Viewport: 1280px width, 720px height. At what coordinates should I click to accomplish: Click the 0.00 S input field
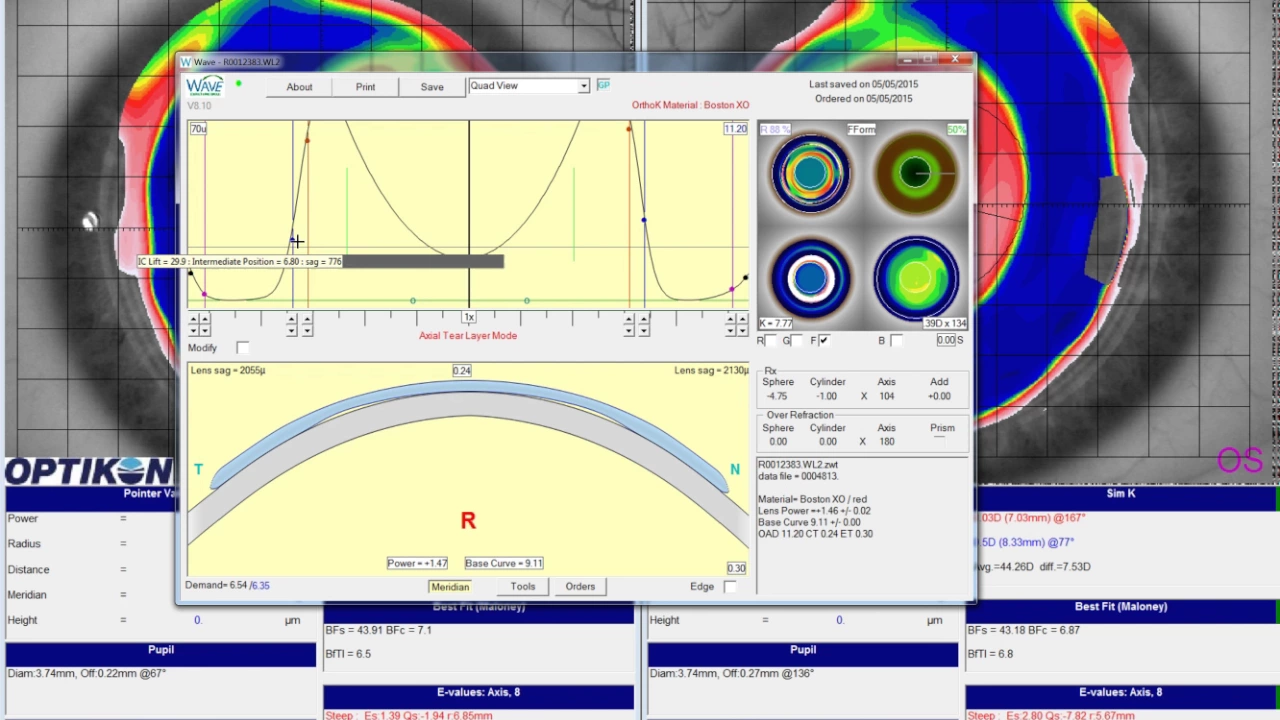point(946,340)
